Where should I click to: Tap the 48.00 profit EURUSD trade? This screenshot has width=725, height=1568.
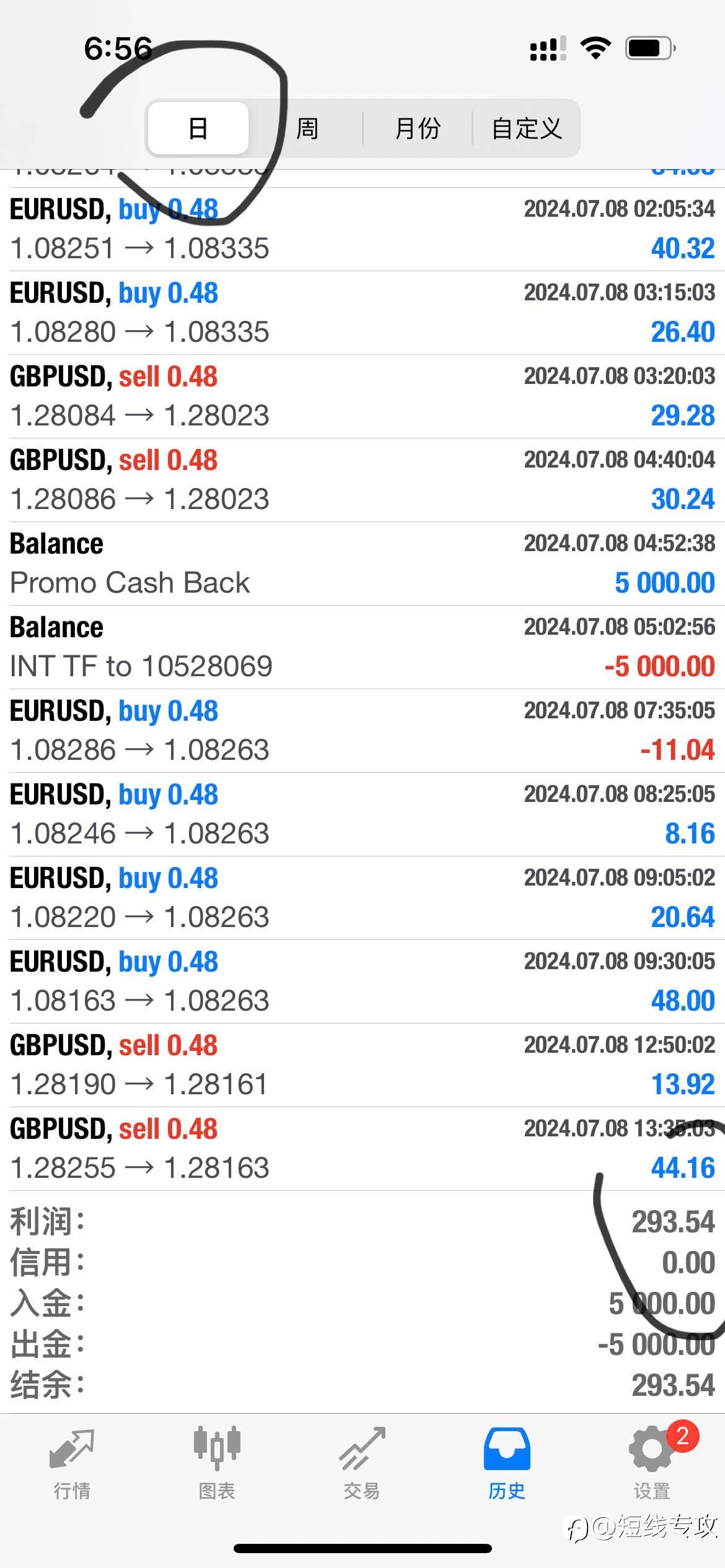tap(362, 982)
